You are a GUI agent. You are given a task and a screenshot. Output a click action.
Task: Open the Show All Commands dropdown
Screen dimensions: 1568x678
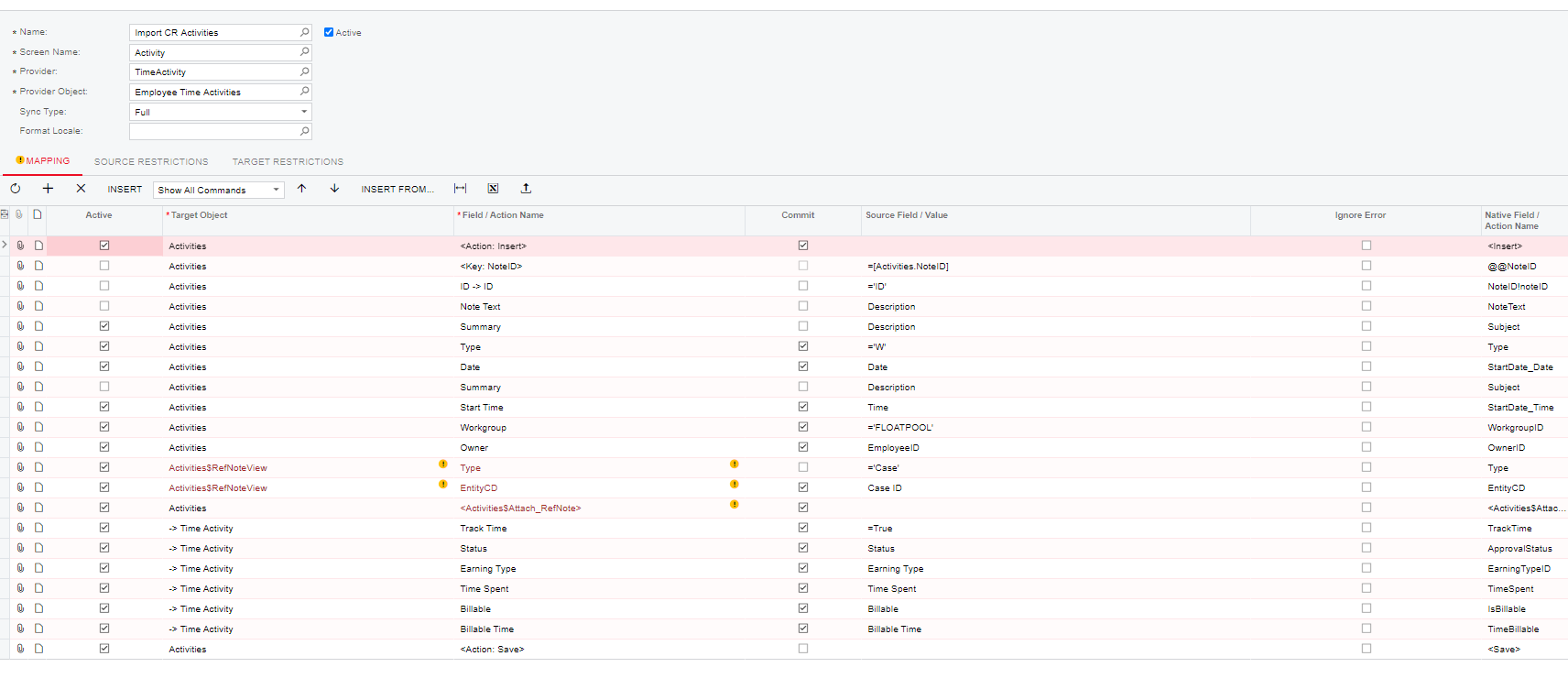219,190
